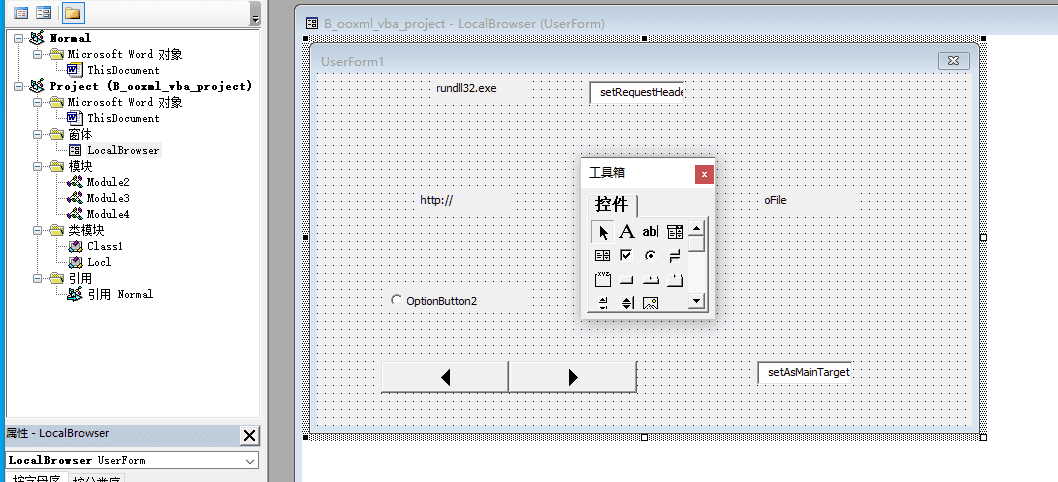Screen dimensions: 1058x482
Task: Close the 属性 - LocalBrowser properties pane
Action: (x=250, y=435)
